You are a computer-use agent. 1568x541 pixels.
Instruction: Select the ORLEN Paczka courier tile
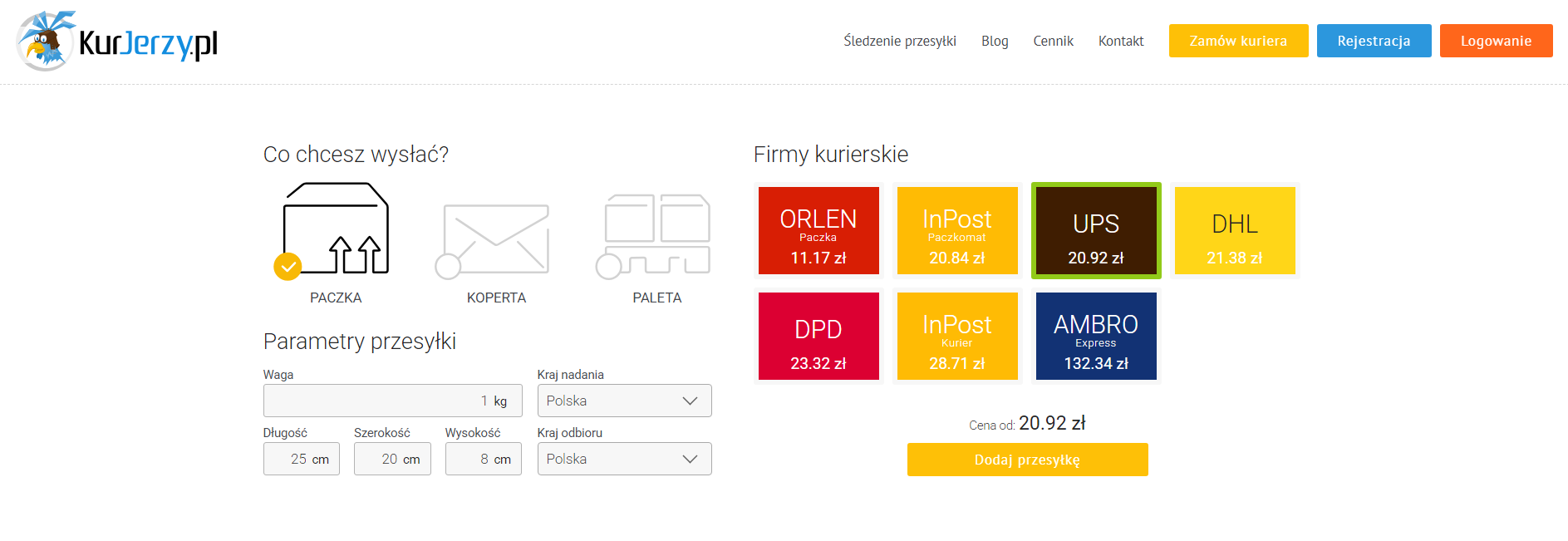[x=818, y=231]
